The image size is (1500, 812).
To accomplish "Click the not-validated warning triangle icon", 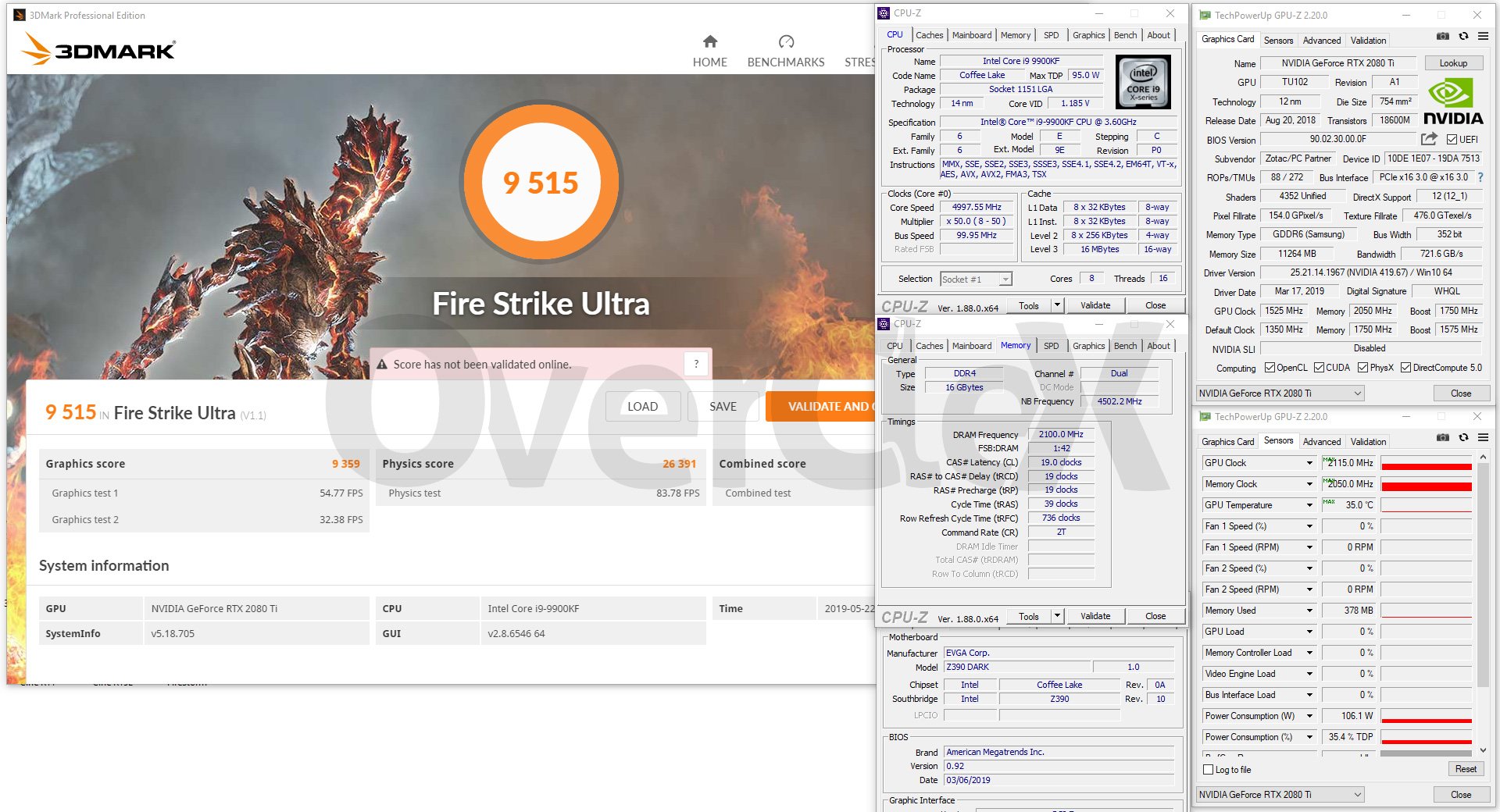I will [x=382, y=365].
